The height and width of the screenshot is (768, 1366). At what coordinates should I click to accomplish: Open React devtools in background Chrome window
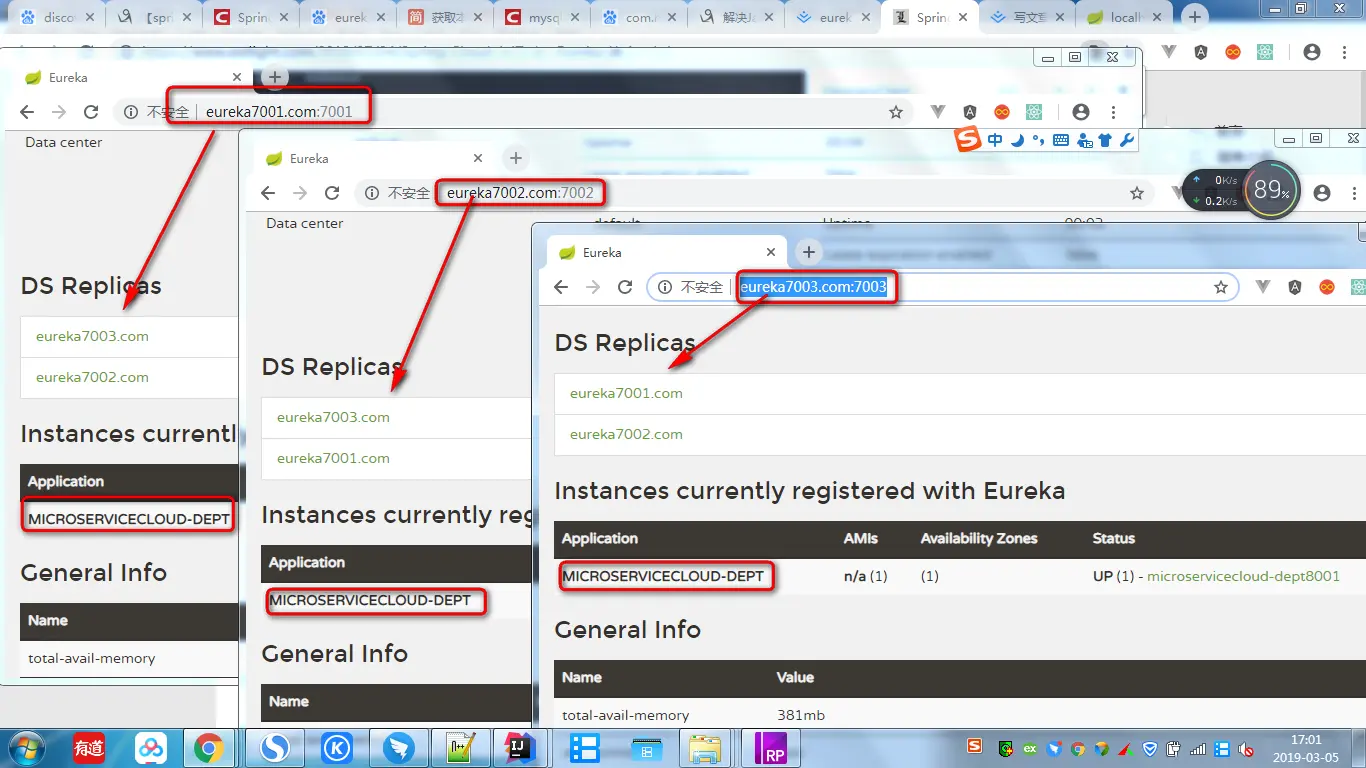[1265, 52]
